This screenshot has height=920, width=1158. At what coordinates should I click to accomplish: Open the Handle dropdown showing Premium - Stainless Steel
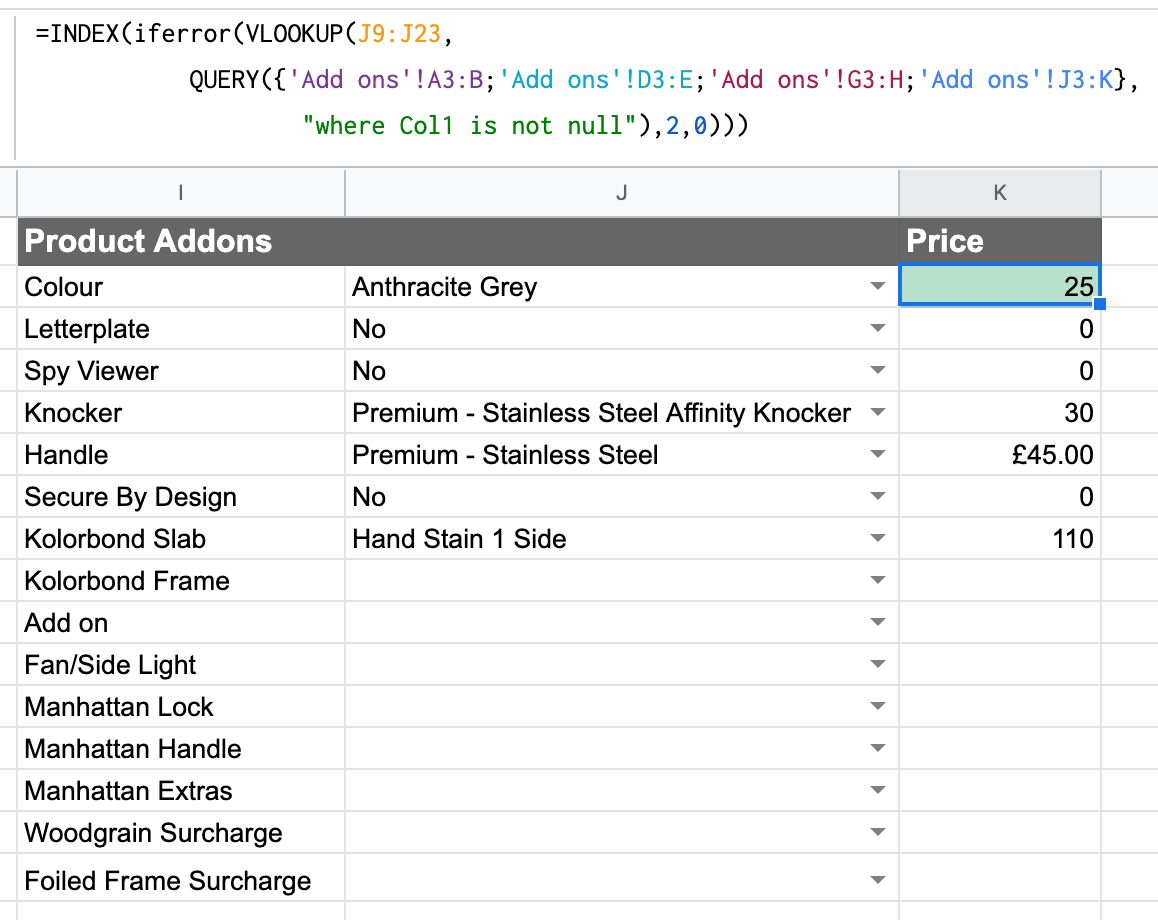pyautogui.click(x=878, y=455)
